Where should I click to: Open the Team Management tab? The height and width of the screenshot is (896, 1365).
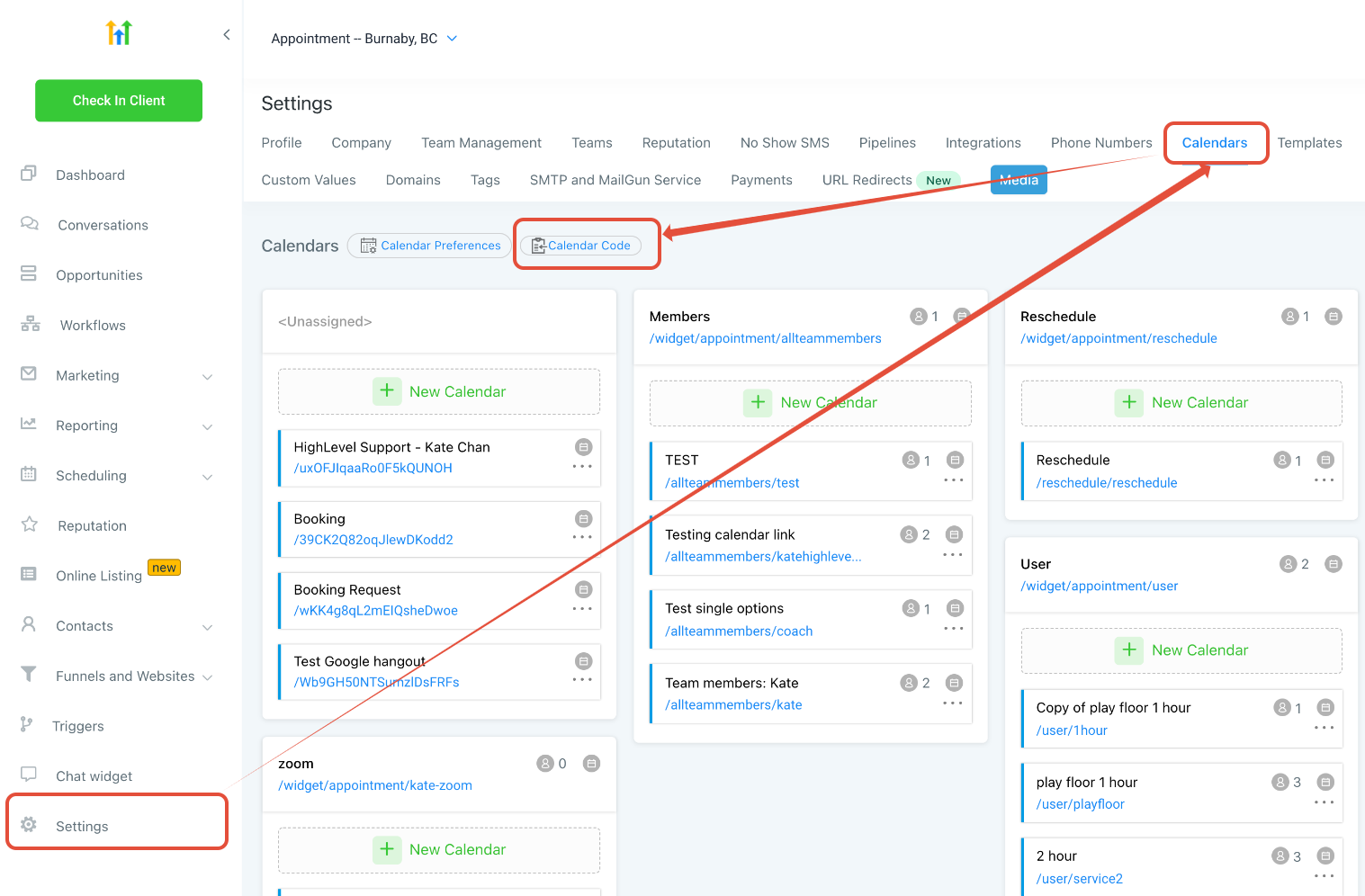point(481,143)
